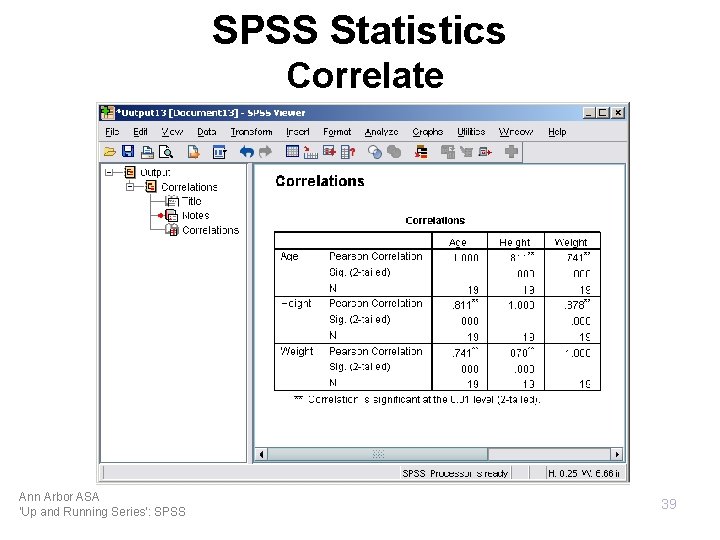
Task: Click the Select Last Output icon
Action: pyautogui.click(x=421, y=152)
